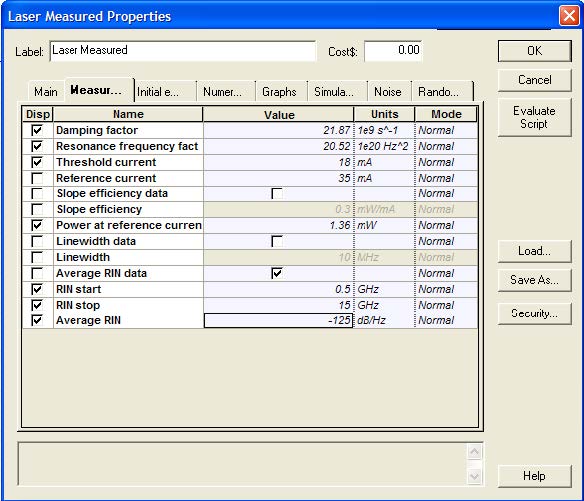
Task: Toggle Disp checkbox for RIN stop
Action: (x=37, y=305)
